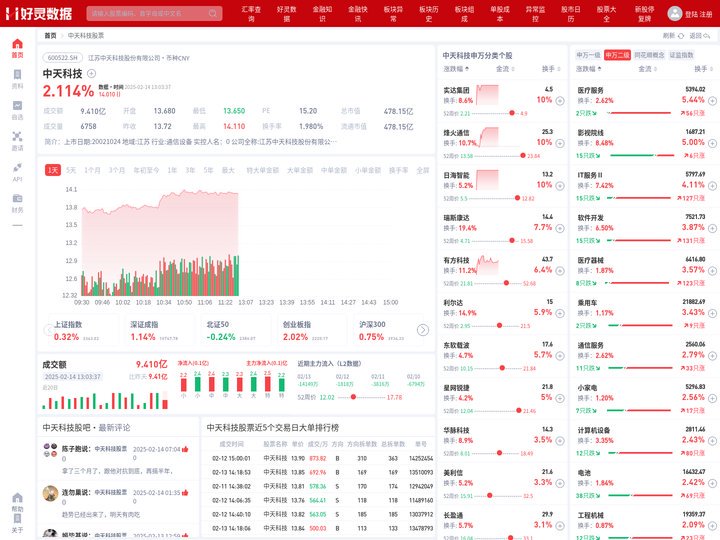Sort sector list by 涨跌幅
This screenshot has height=540, width=720.
coord(589,69)
